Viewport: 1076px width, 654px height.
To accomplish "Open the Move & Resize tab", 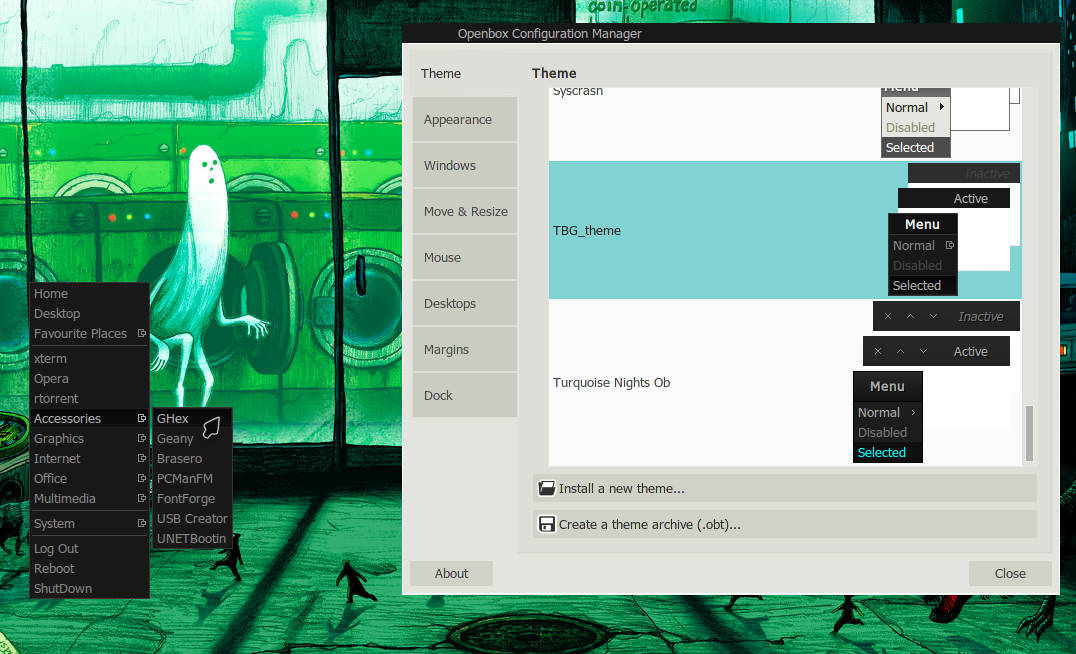I will tap(465, 211).
